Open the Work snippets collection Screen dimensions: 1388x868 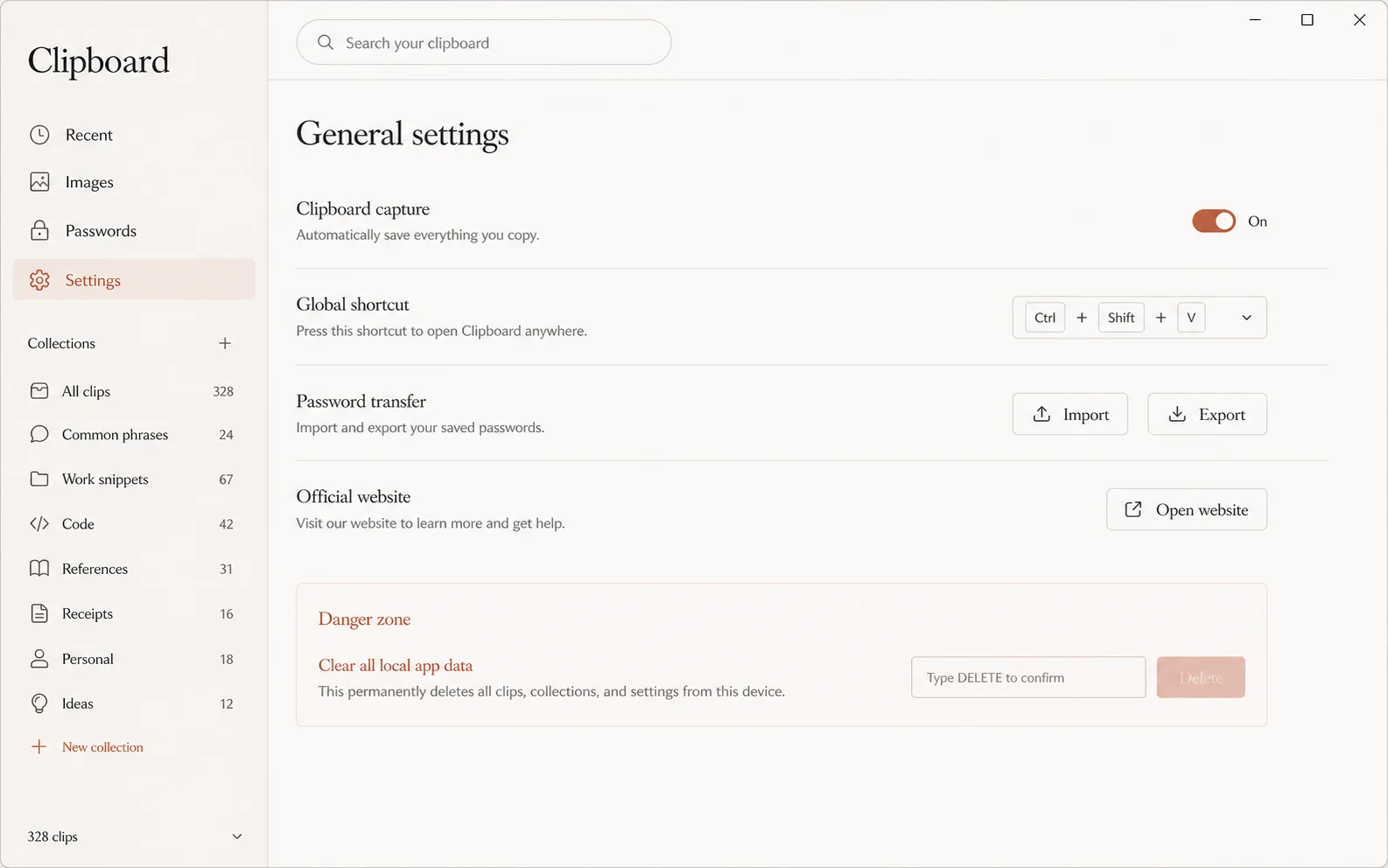[134, 479]
